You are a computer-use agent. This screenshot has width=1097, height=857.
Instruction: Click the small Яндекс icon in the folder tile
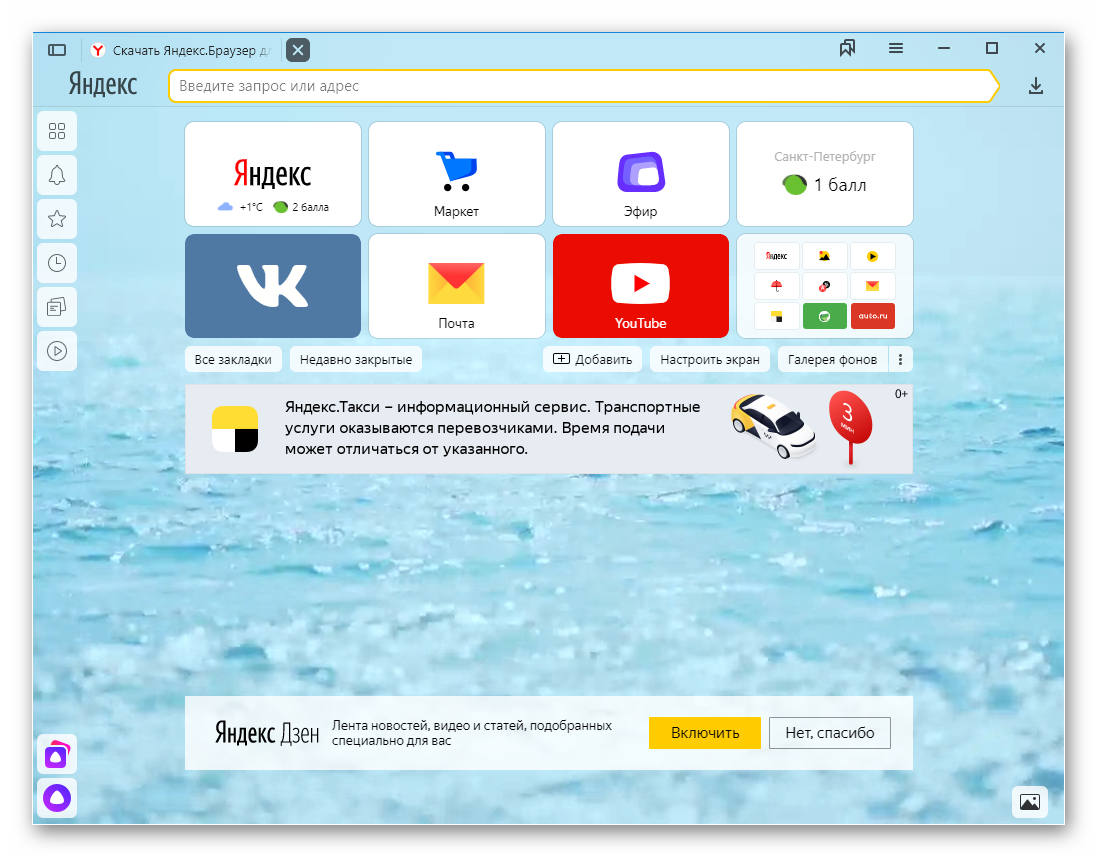pyautogui.click(x=777, y=256)
